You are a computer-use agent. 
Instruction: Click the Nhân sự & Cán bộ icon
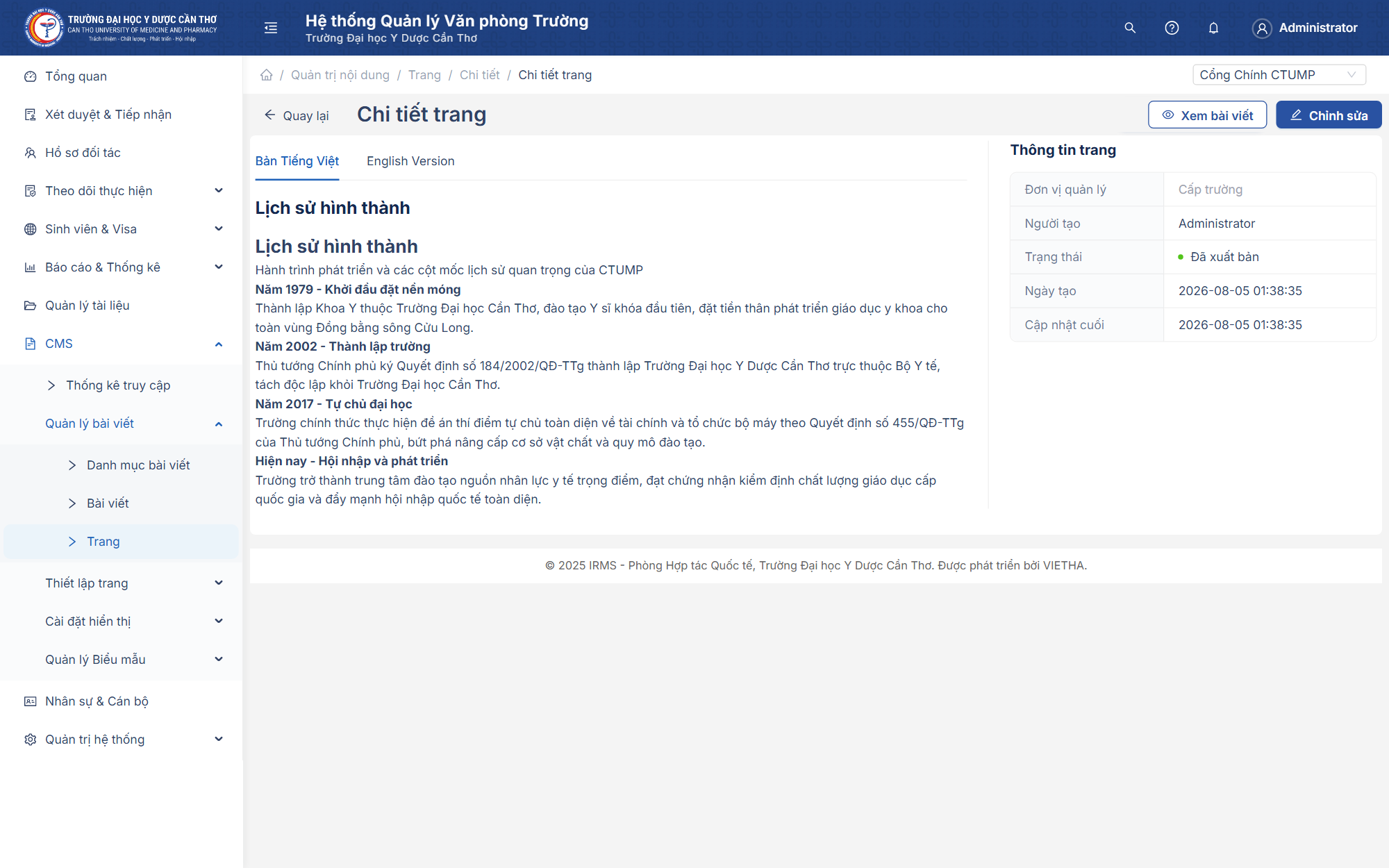(30, 701)
